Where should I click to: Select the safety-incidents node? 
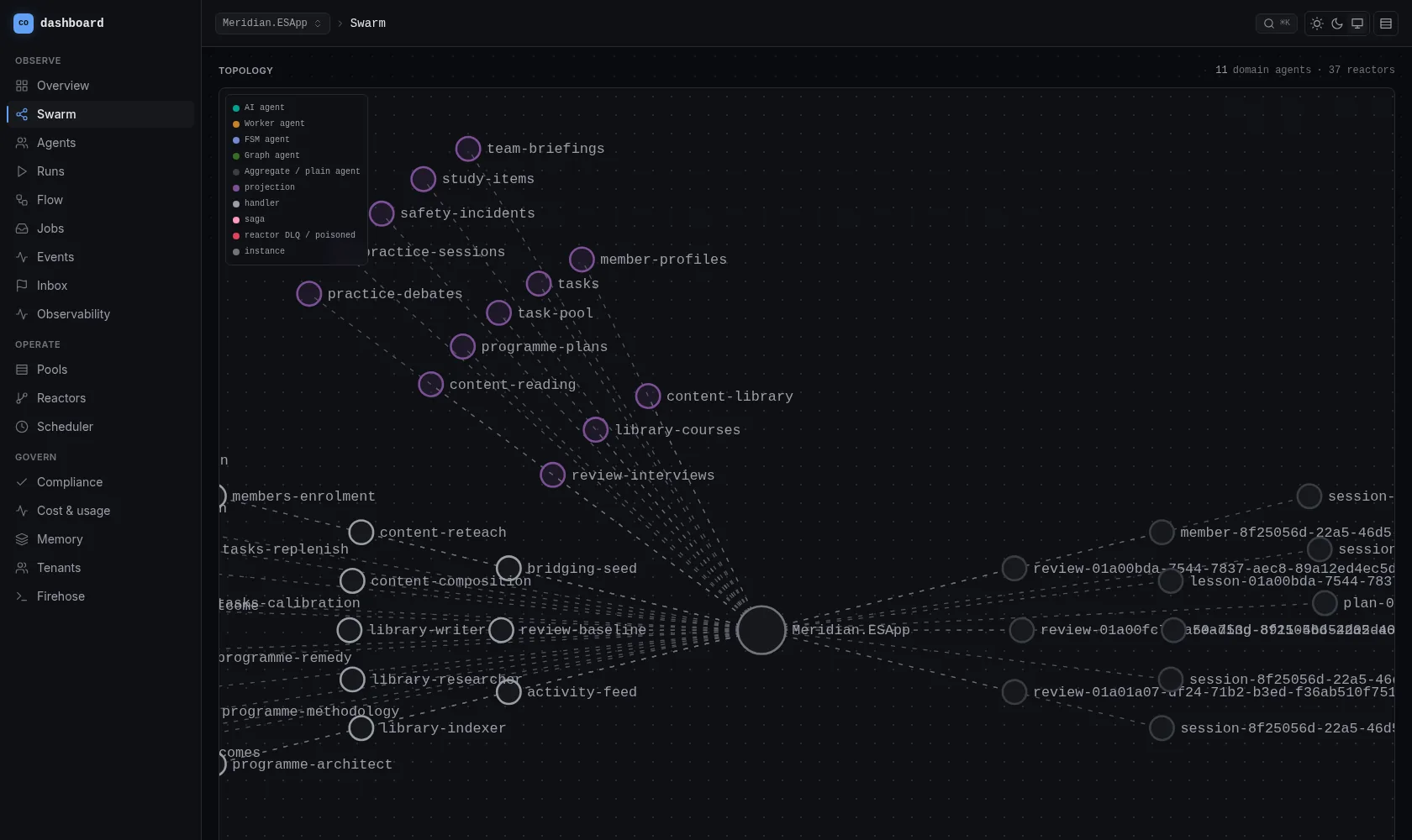pyautogui.click(x=382, y=213)
